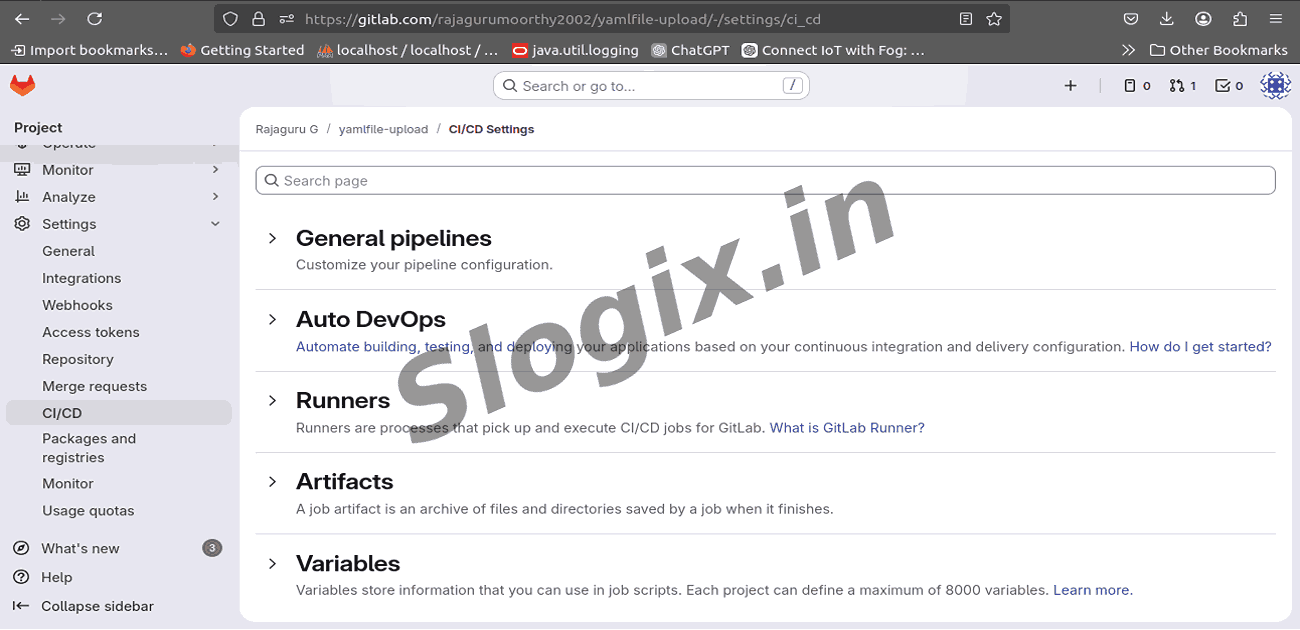The height and width of the screenshot is (630, 1300).
Task: Open merge requests counter icon
Action: (x=1183, y=86)
